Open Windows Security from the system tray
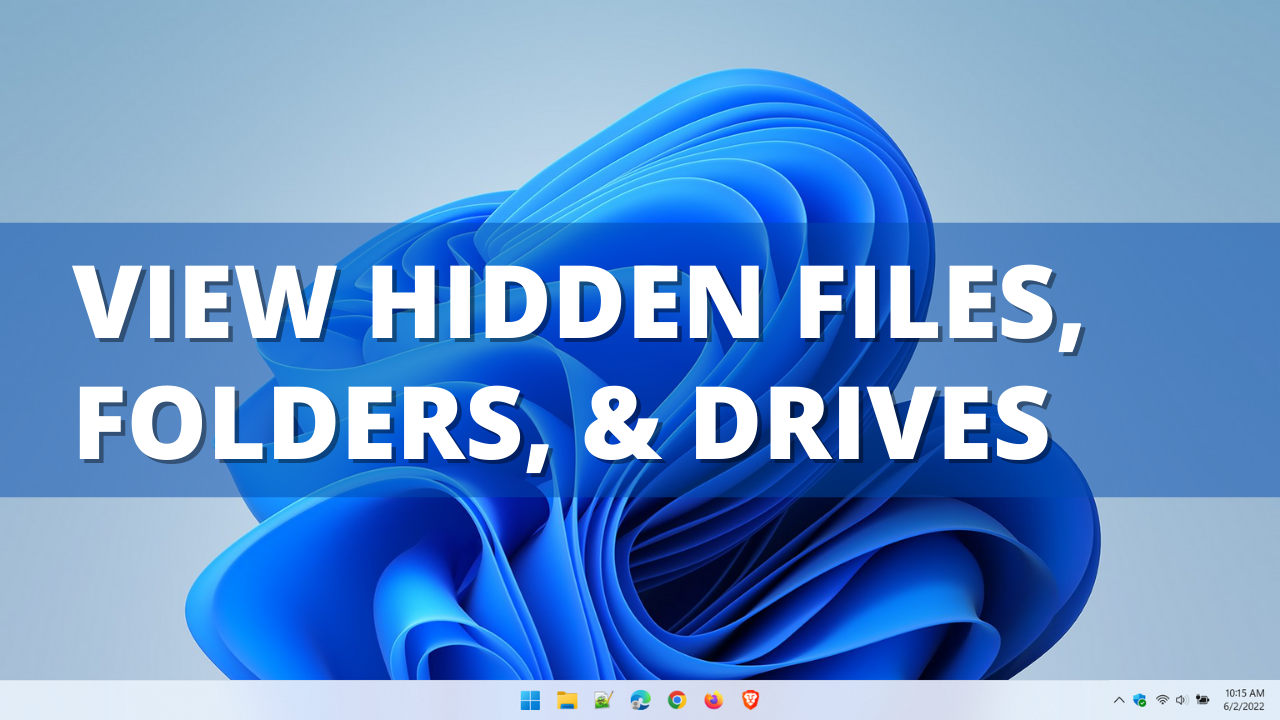 point(1140,700)
